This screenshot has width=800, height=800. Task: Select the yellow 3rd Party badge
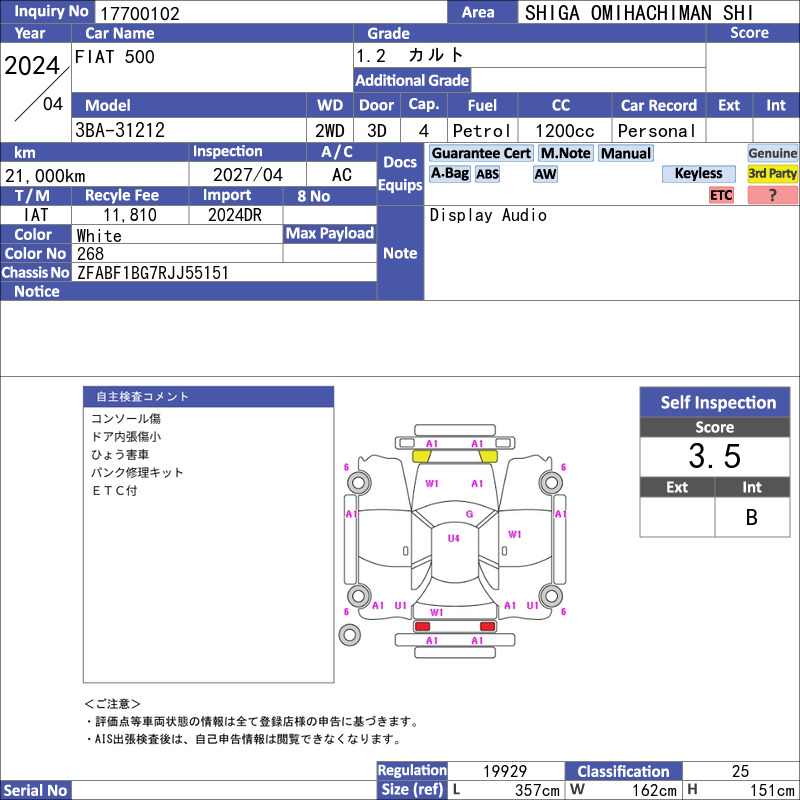point(772,174)
